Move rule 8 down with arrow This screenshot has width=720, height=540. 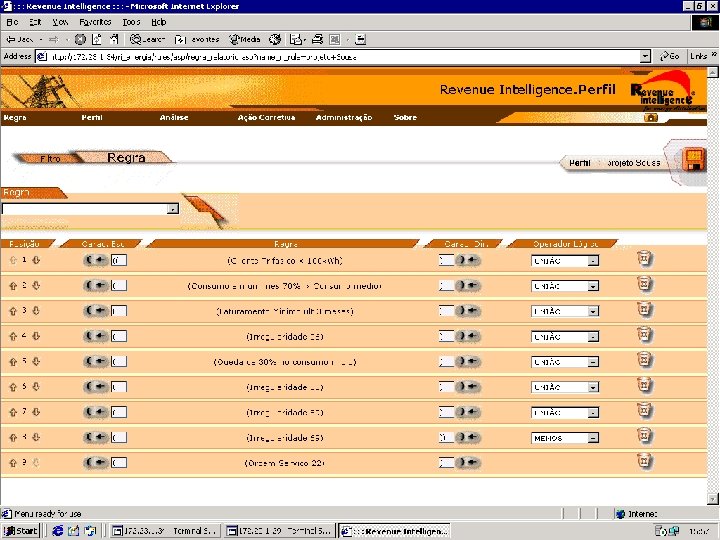pyautogui.click(x=36, y=437)
